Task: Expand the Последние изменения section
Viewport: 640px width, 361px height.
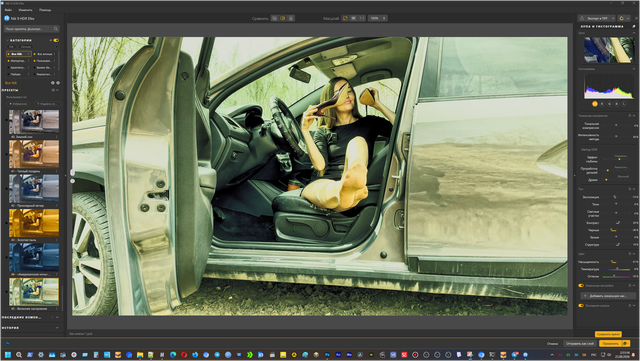Action: (x=57, y=317)
